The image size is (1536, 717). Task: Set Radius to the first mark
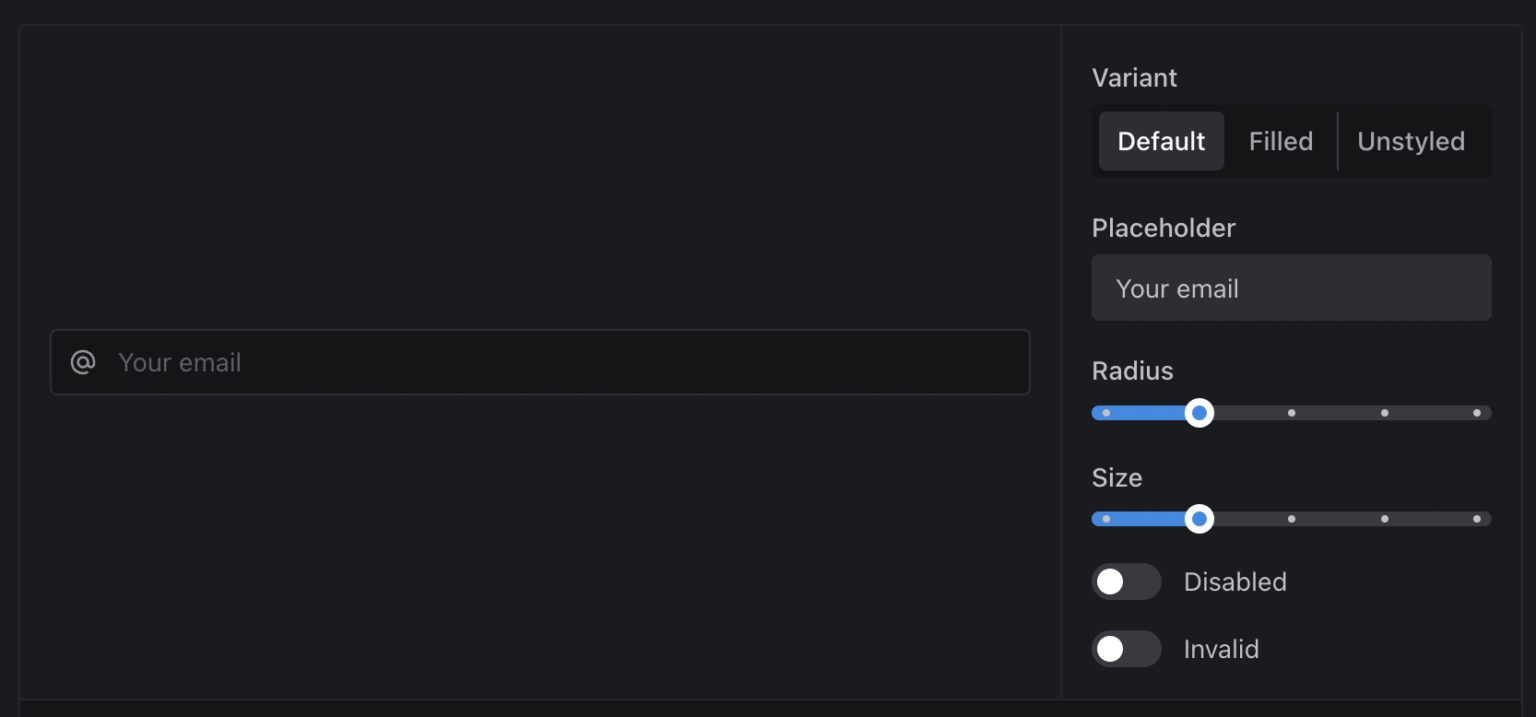(1106, 413)
